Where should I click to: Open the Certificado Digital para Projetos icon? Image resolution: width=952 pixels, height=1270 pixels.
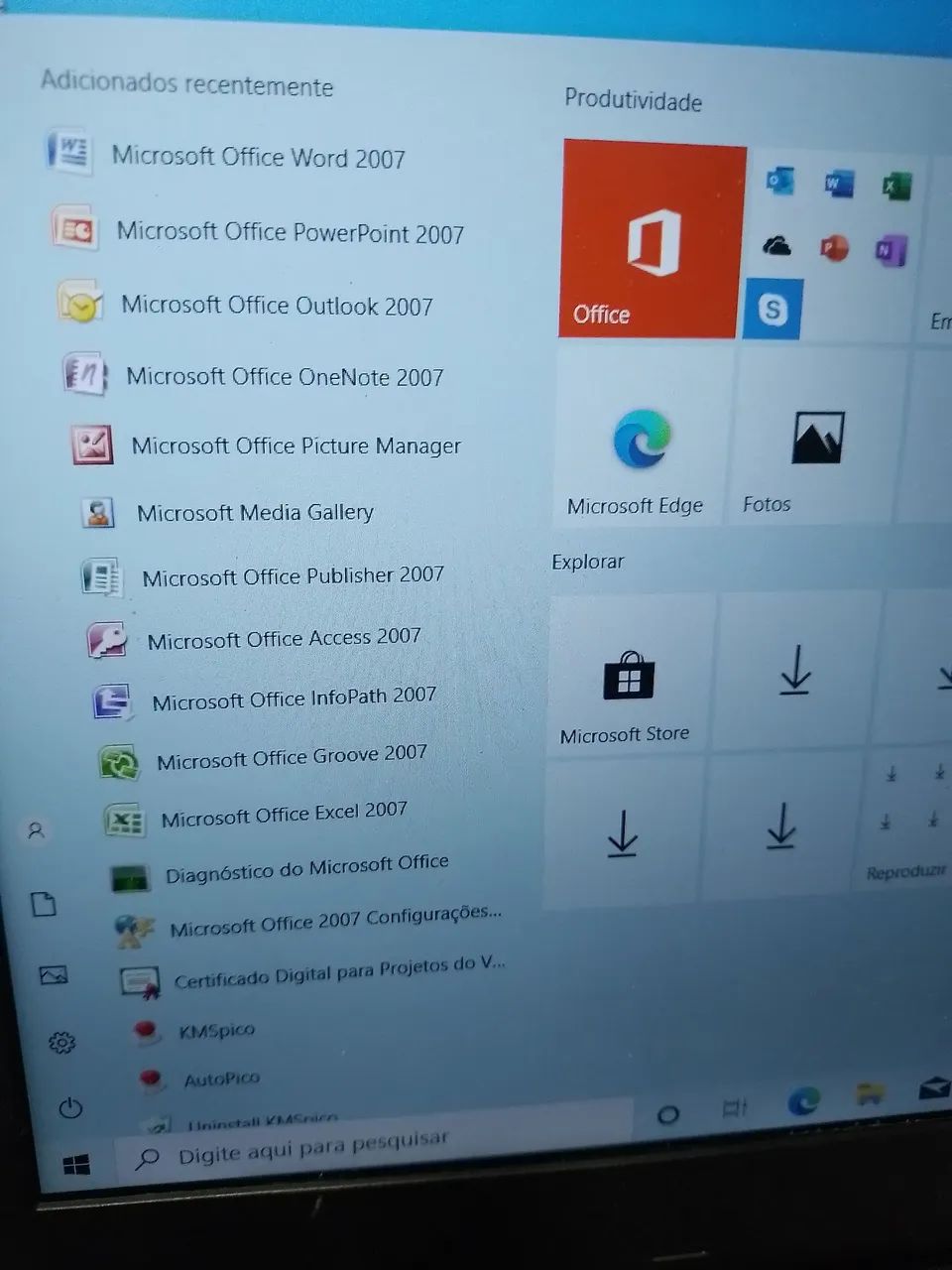140,982
